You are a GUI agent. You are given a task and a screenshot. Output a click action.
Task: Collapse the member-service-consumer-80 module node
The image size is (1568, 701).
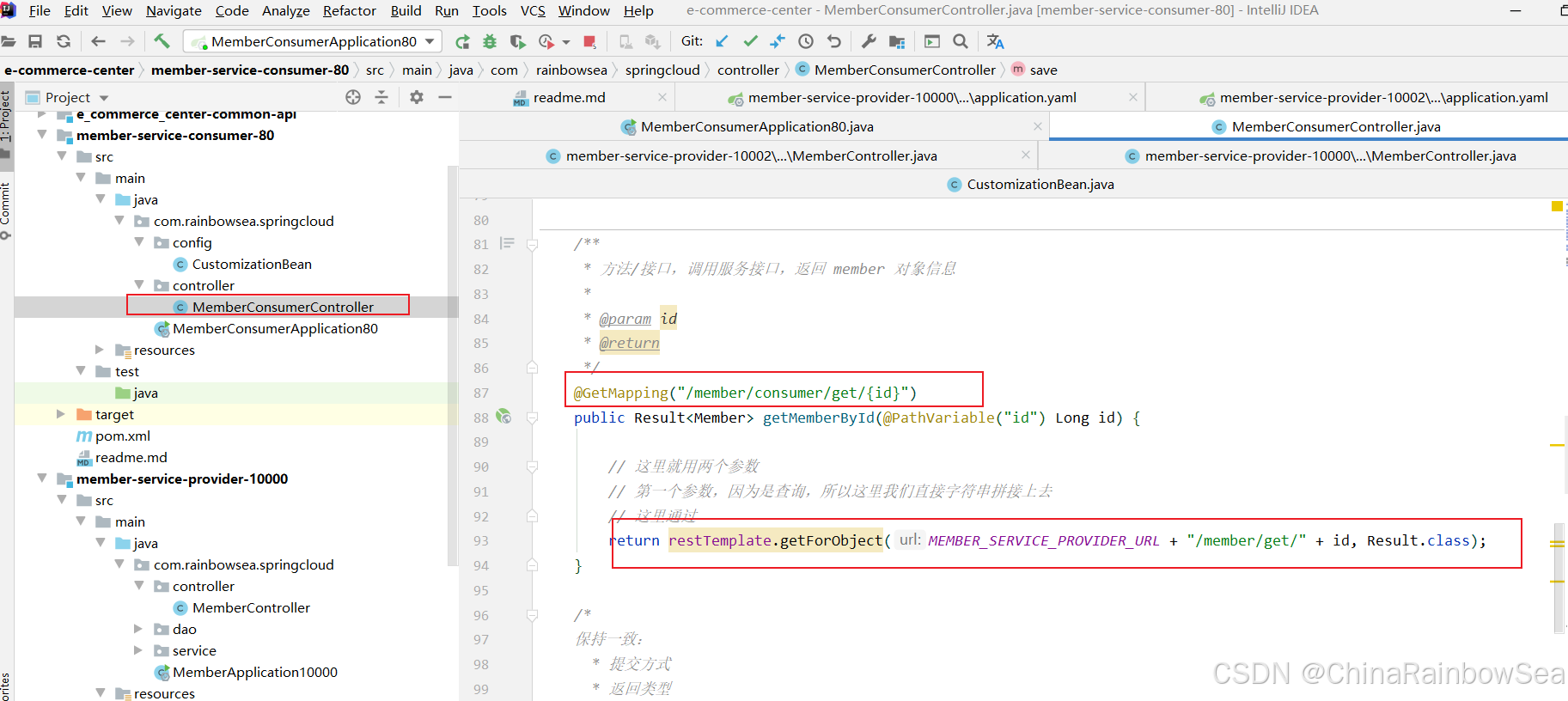point(41,135)
